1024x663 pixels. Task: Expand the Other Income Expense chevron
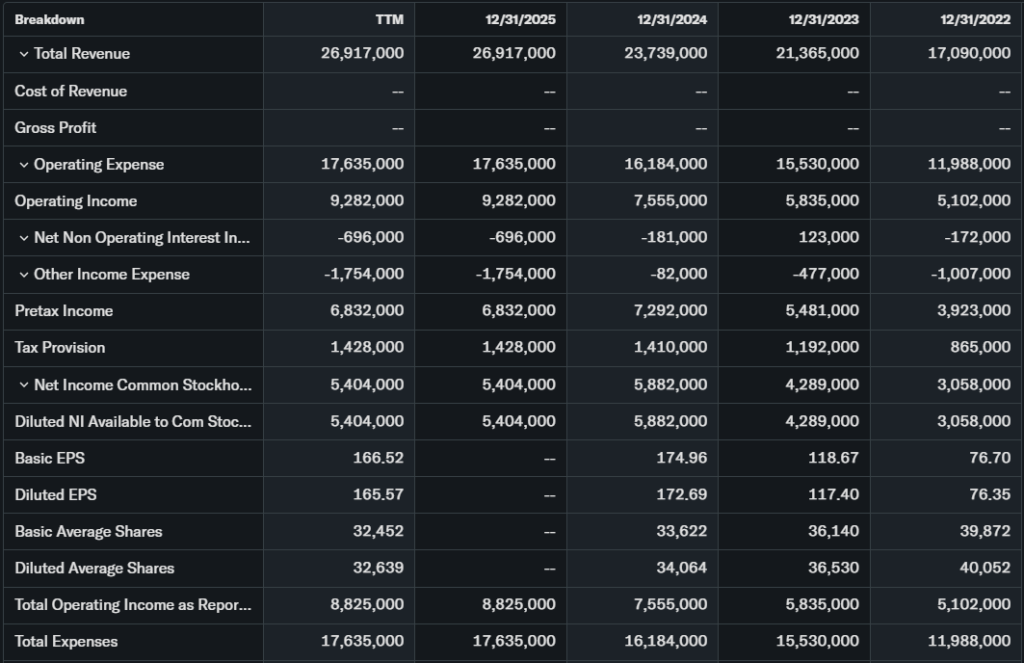23,275
